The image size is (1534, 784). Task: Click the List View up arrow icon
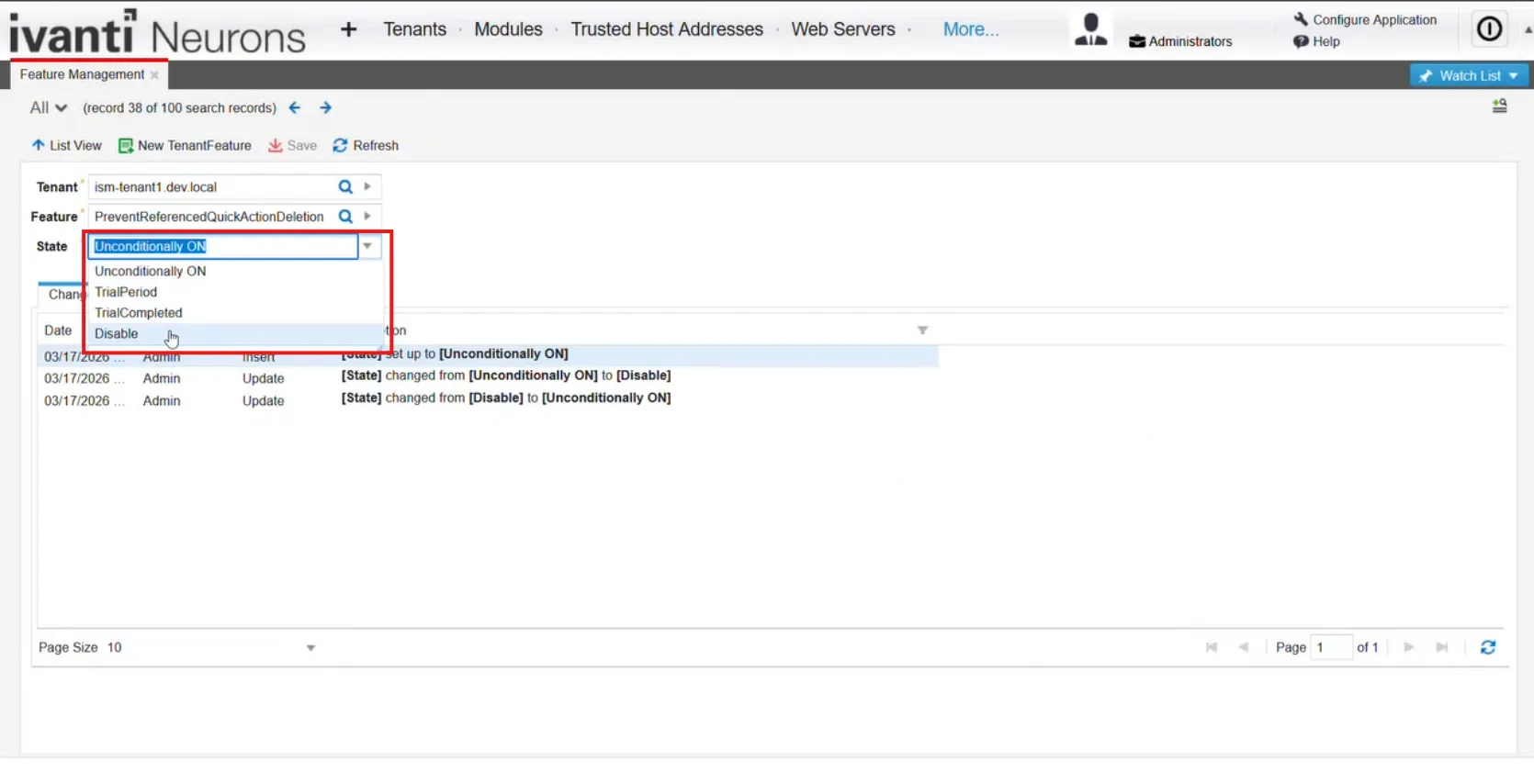39,145
